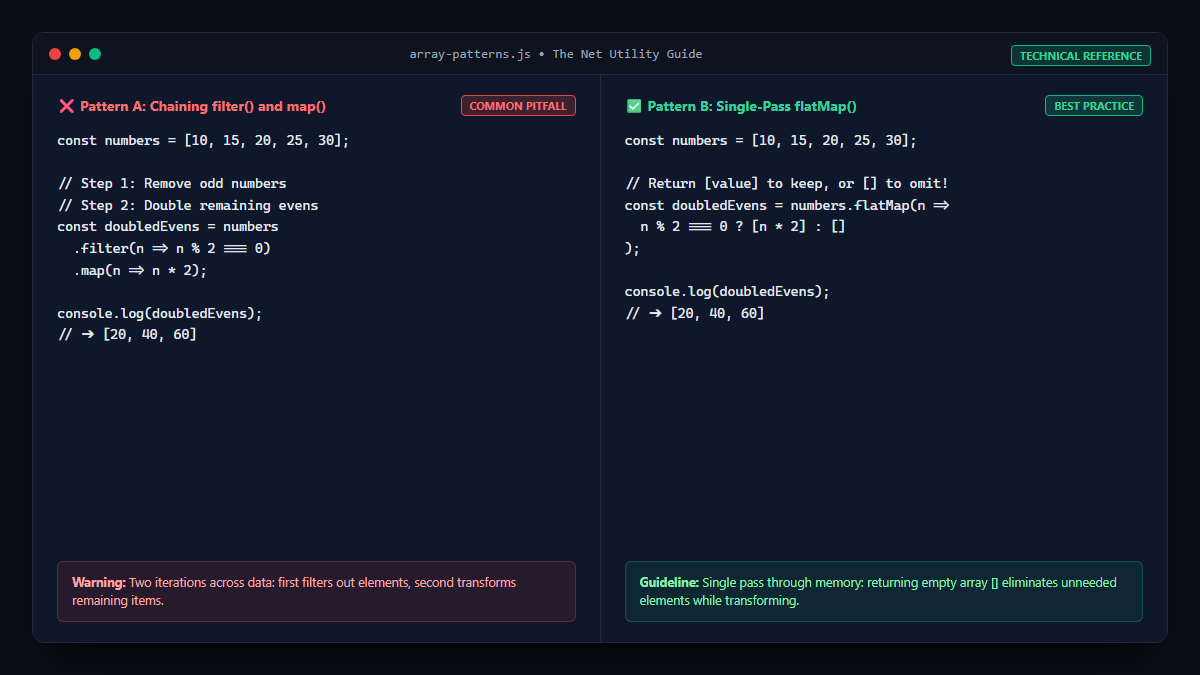Image resolution: width=1200 pixels, height=675 pixels.
Task: Click the green maximize window dot
Action: (95, 54)
